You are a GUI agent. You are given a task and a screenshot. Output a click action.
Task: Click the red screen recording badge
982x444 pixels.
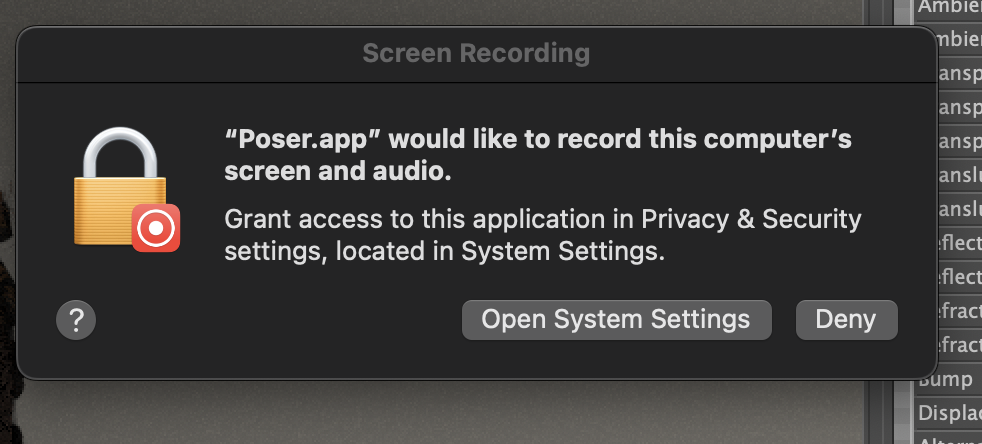pyautogui.click(x=156, y=228)
